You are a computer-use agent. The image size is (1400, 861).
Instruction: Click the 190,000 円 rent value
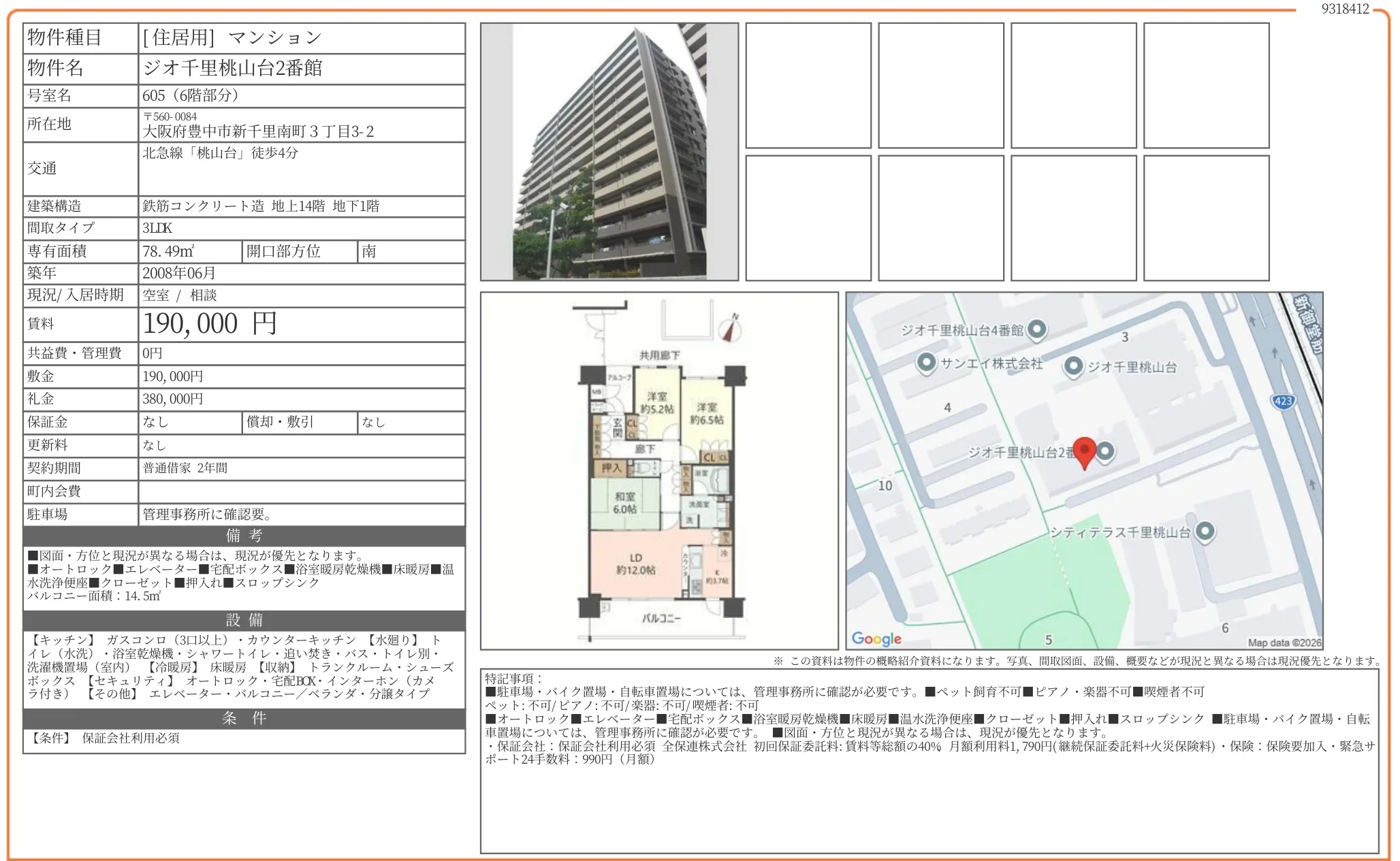(210, 324)
